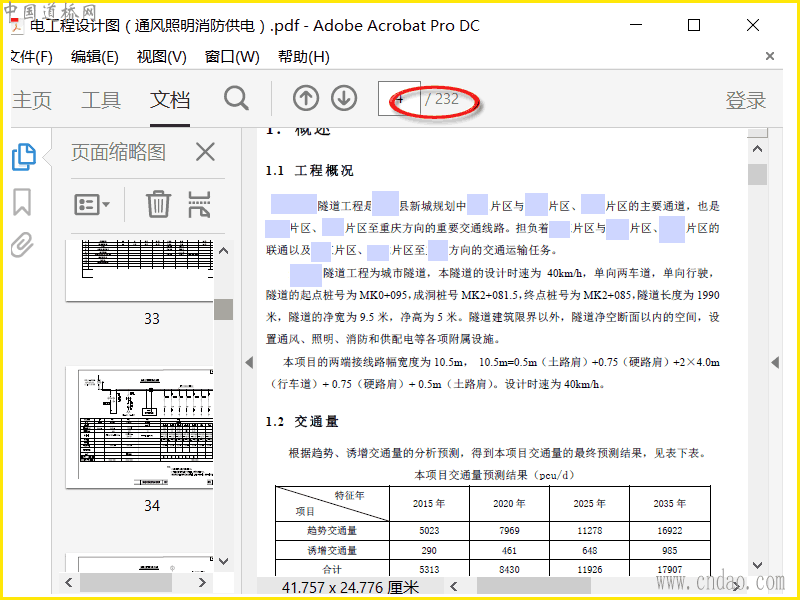This screenshot has width=800, height=600.
Task: Click the table row label '趋势交通量'
Action: tap(332, 531)
